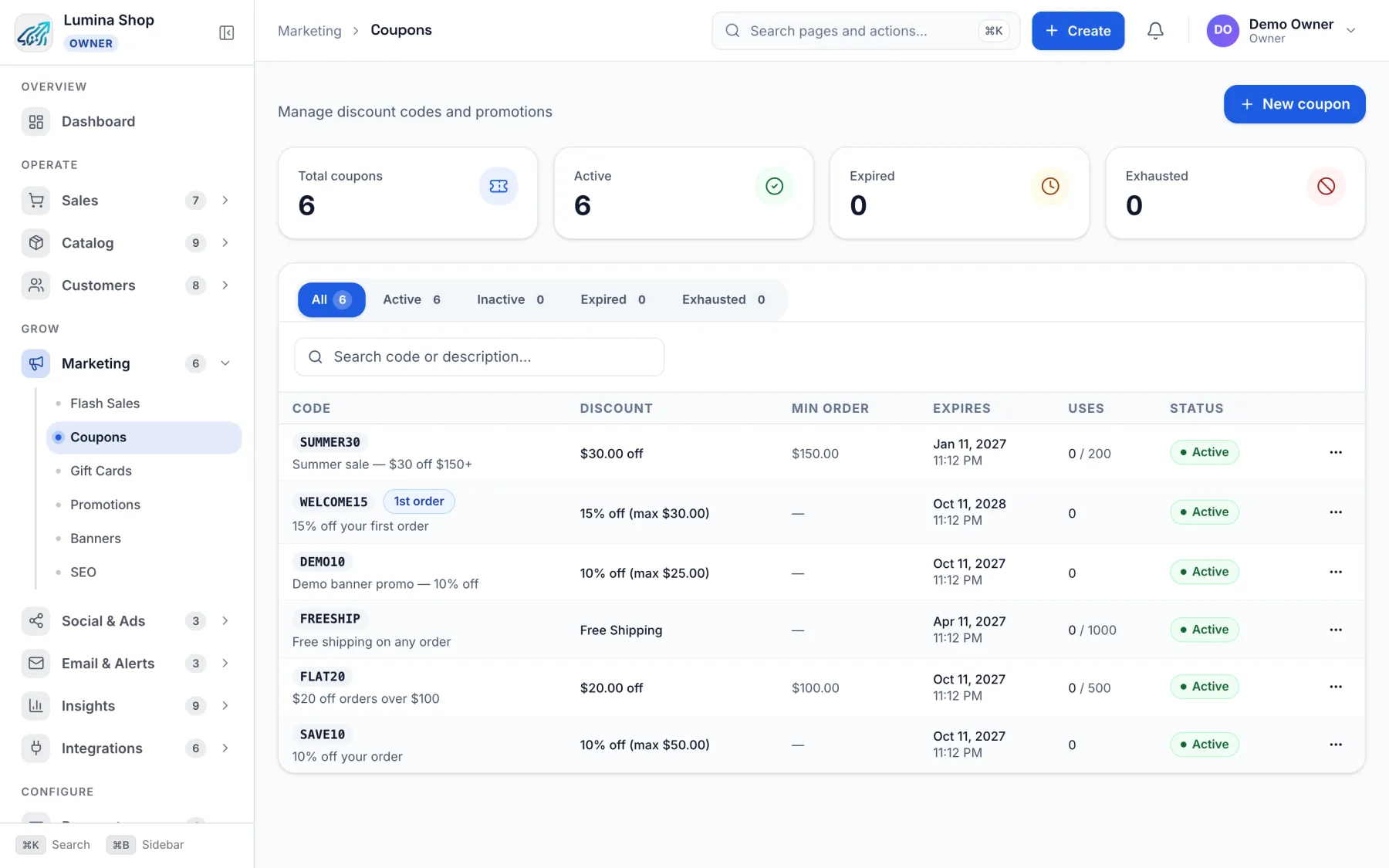The width and height of the screenshot is (1389, 868).
Task: Switch to the Active coupons tab
Action: [412, 300]
